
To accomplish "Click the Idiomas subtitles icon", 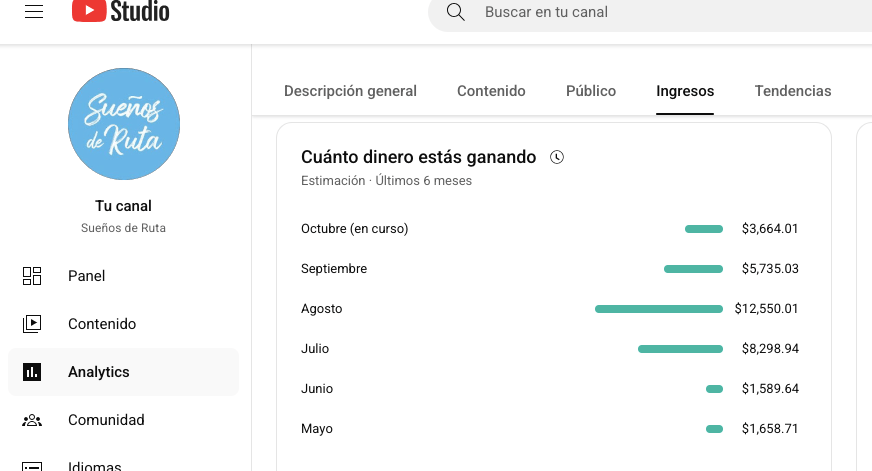I will click(x=32, y=466).
